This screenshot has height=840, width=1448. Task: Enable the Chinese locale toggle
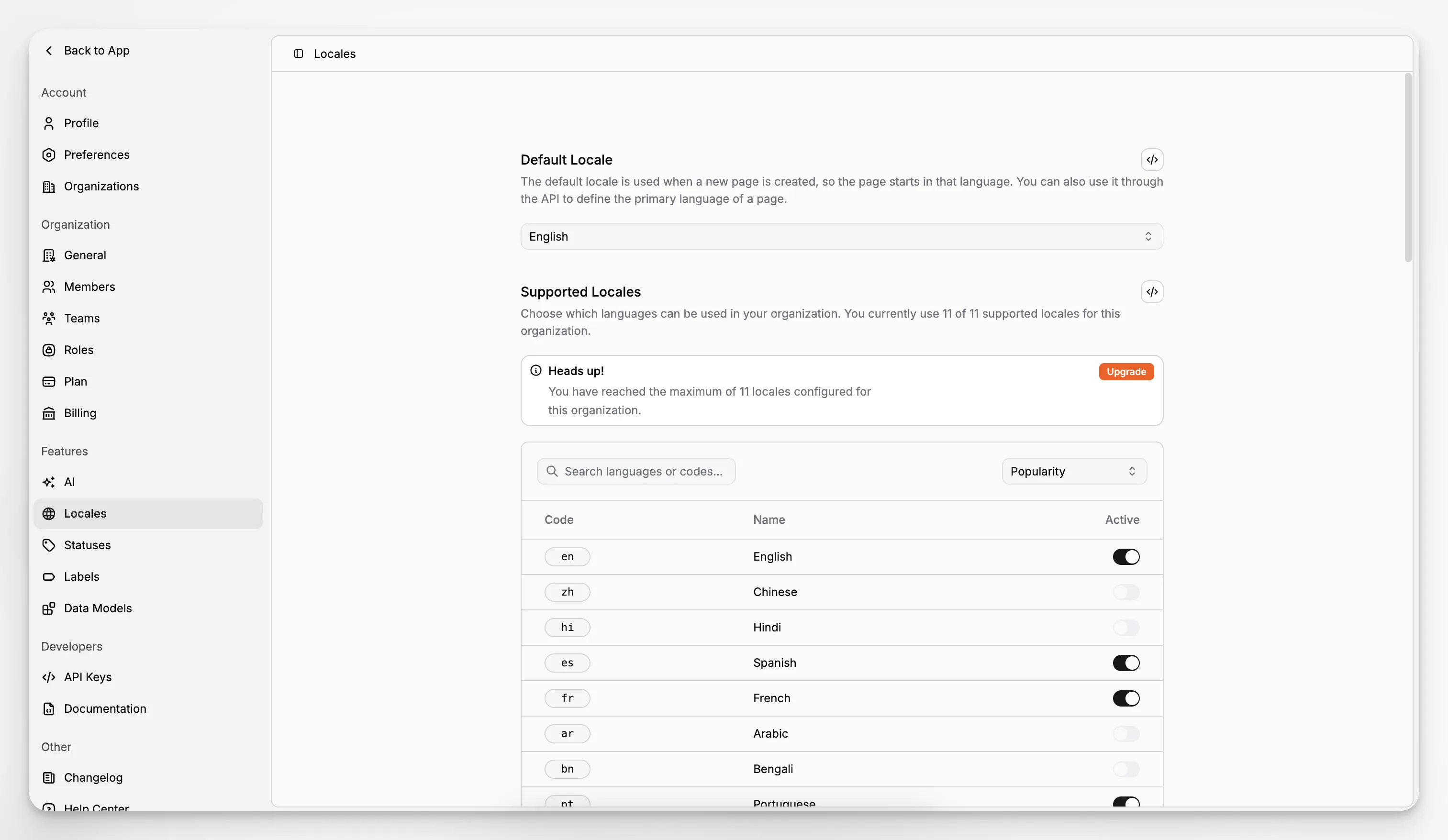(x=1126, y=593)
